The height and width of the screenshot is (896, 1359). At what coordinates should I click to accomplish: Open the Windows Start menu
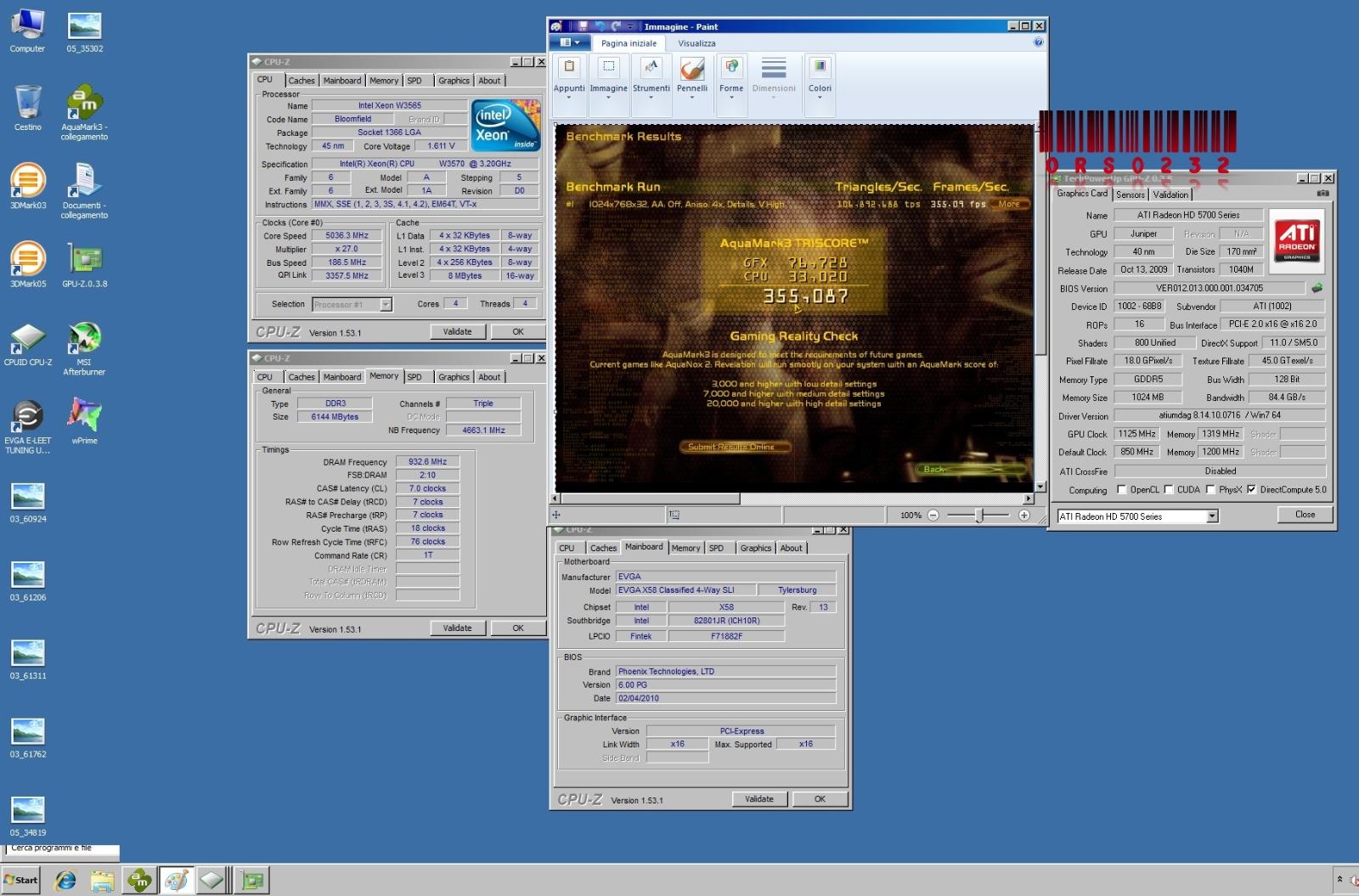click(x=21, y=880)
